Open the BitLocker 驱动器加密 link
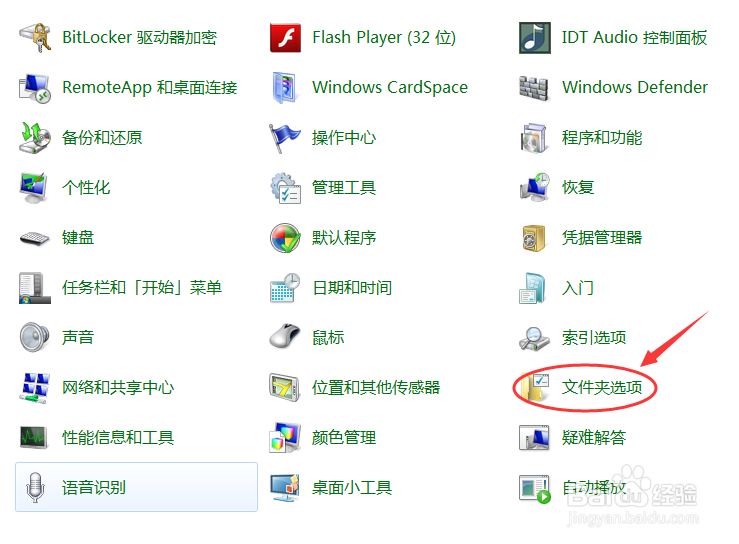The width and height of the screenshot is (739, 544). click(140, 37)
